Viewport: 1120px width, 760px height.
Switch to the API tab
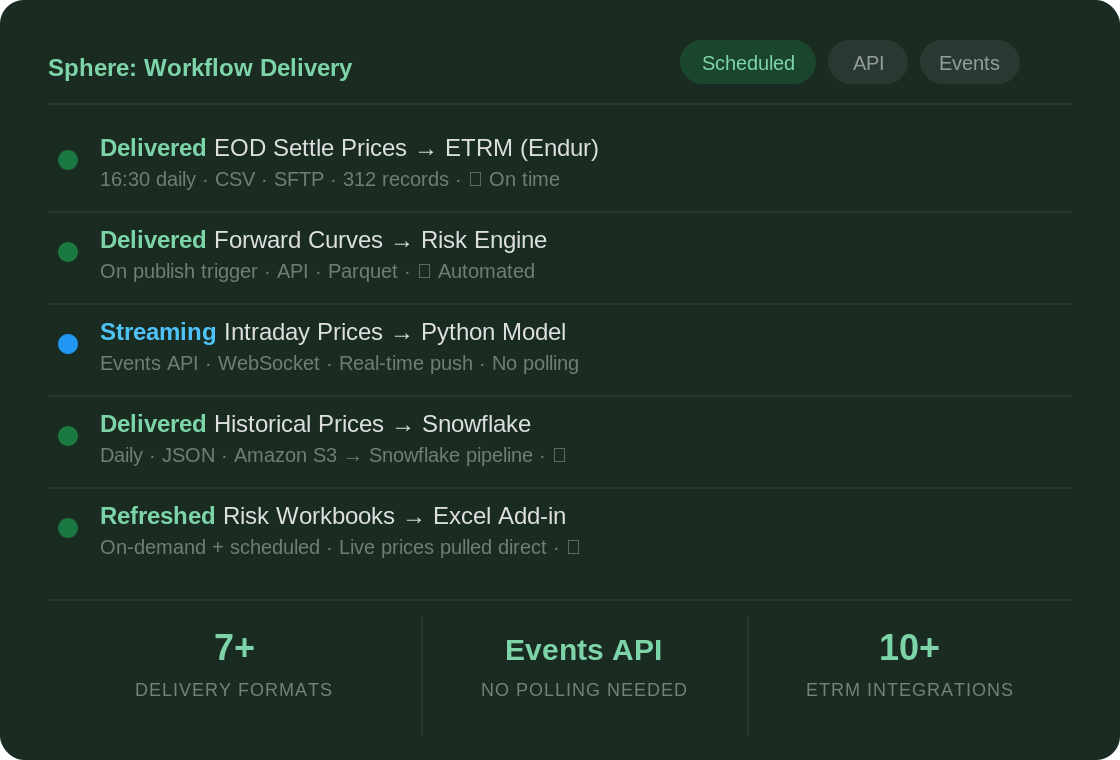868,62
